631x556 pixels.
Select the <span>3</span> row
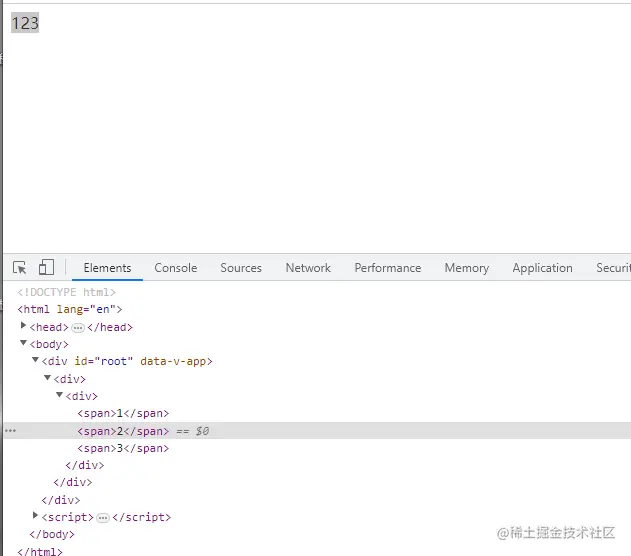123,448
